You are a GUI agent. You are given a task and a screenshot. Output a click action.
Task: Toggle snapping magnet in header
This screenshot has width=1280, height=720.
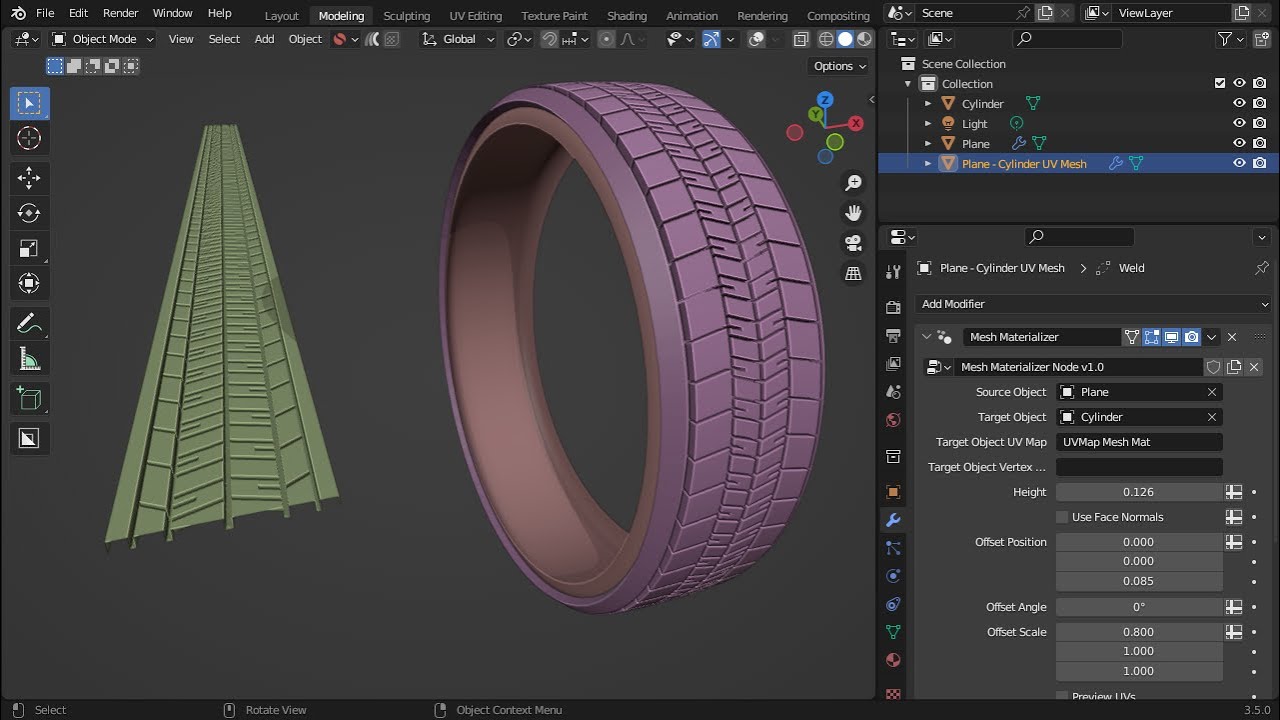549,39
